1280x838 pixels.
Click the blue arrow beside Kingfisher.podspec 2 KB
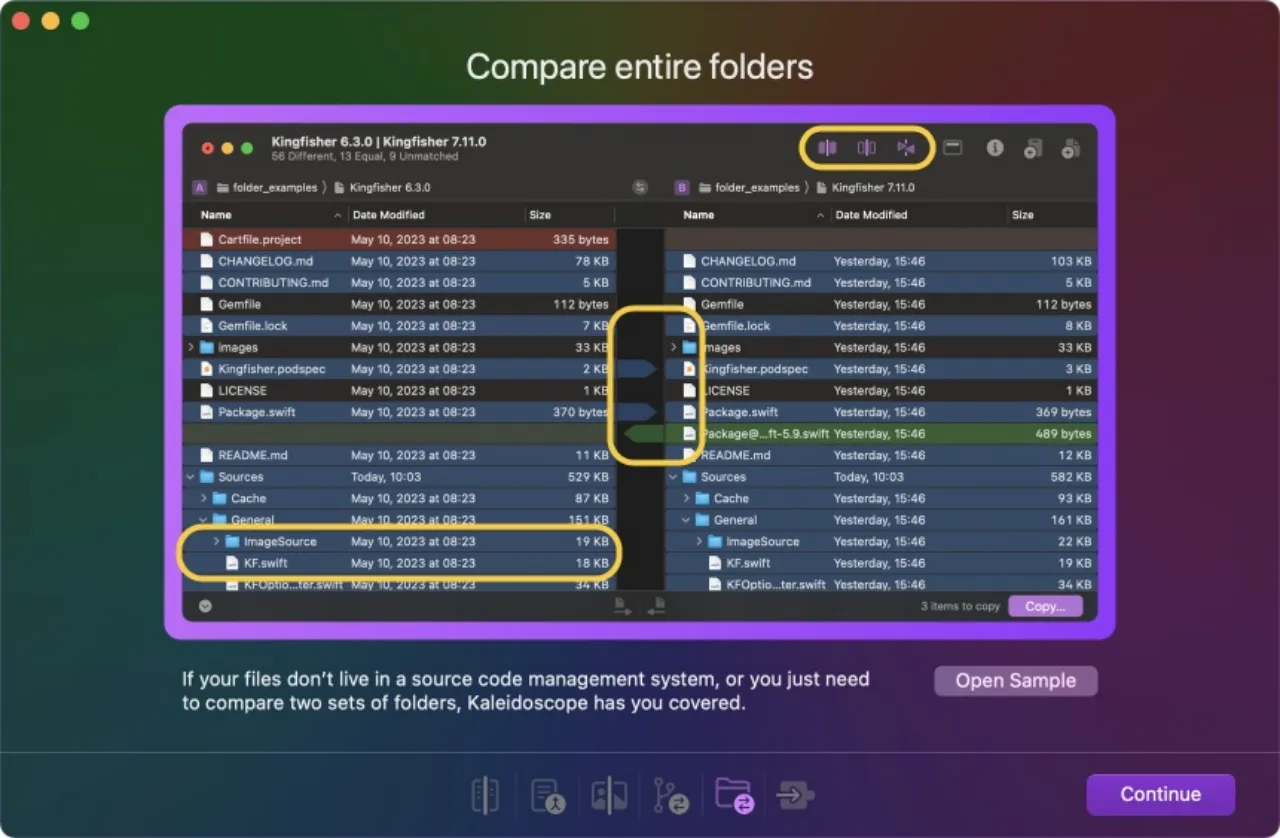click(x=636, y=369)
